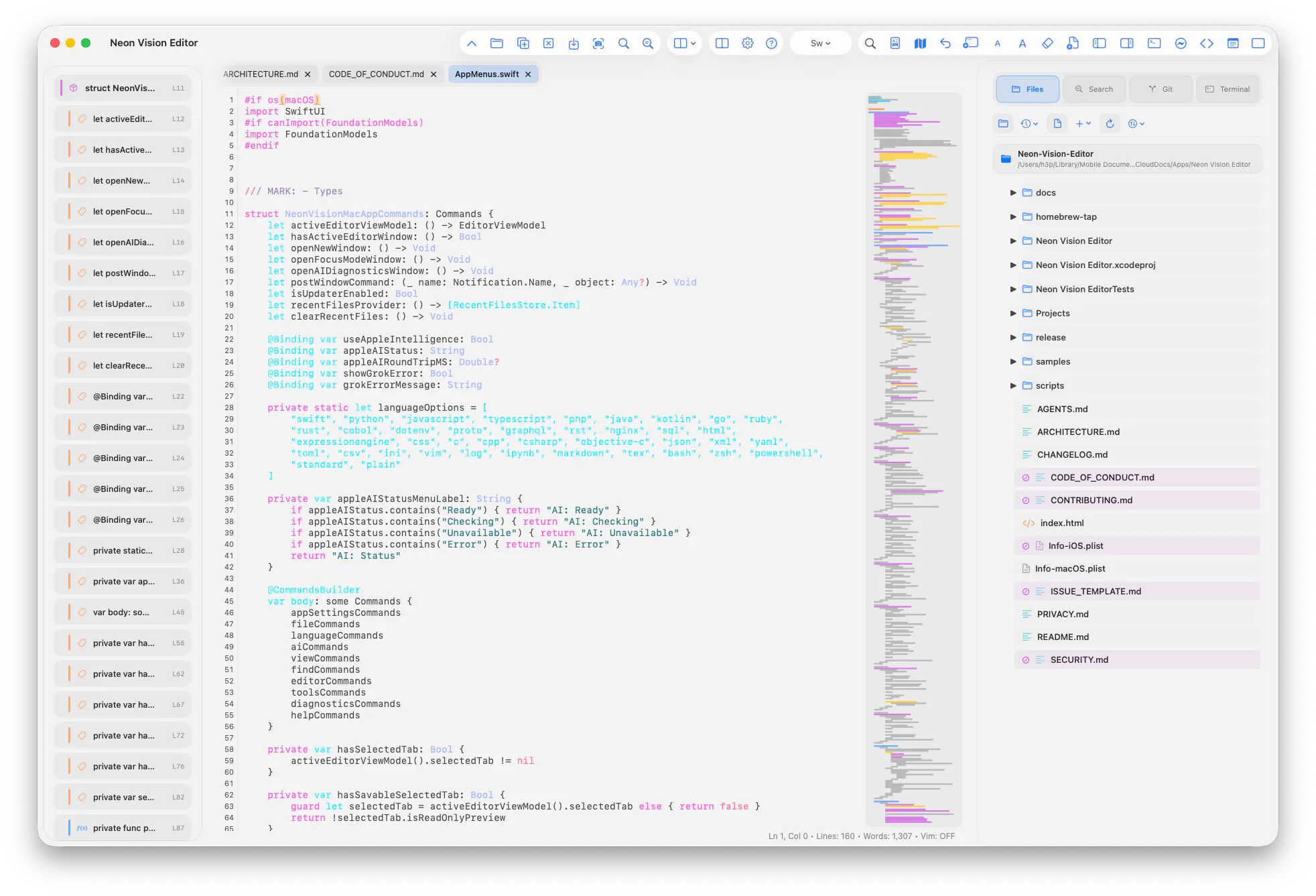The width and height of the screenshot is (1316, 896).
Task: Click the circled wave-line toolbar icon
Action: (1181, 44)
